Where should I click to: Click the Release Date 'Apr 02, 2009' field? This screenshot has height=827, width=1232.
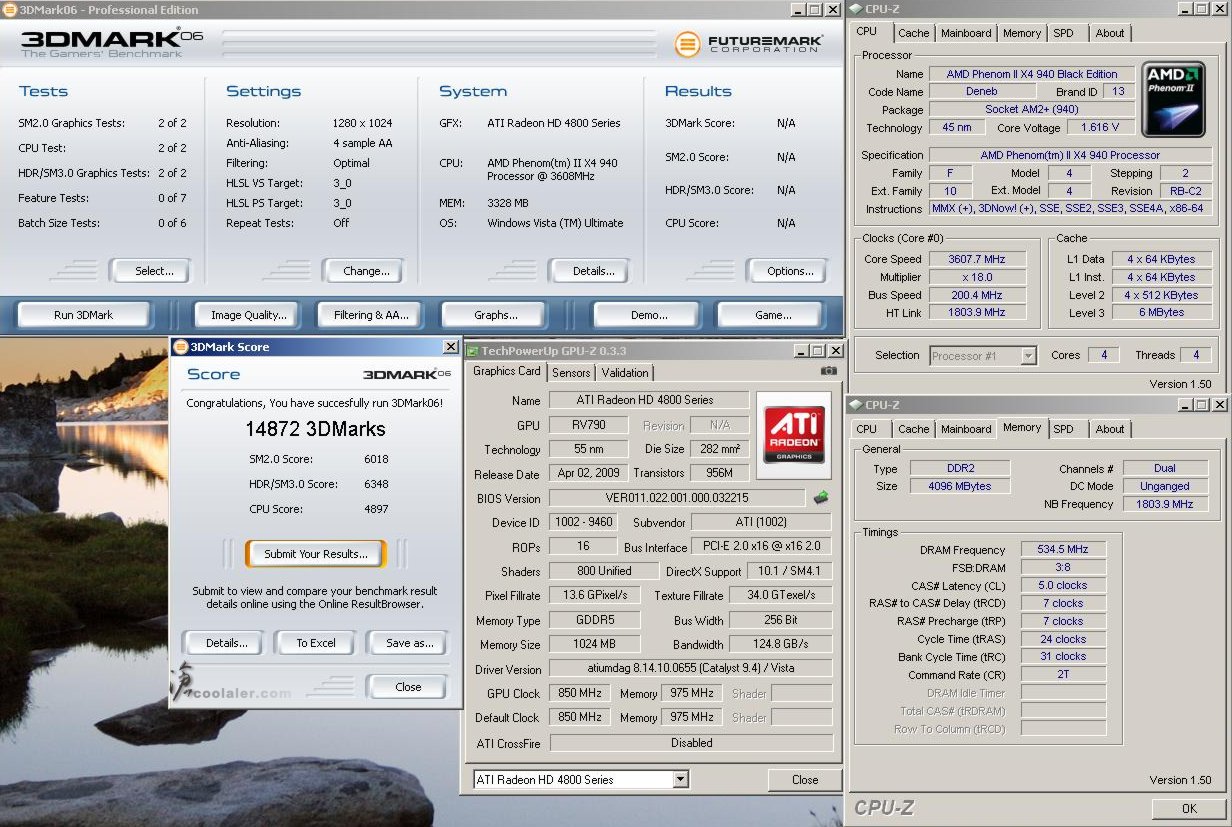(x=589, y=473)
